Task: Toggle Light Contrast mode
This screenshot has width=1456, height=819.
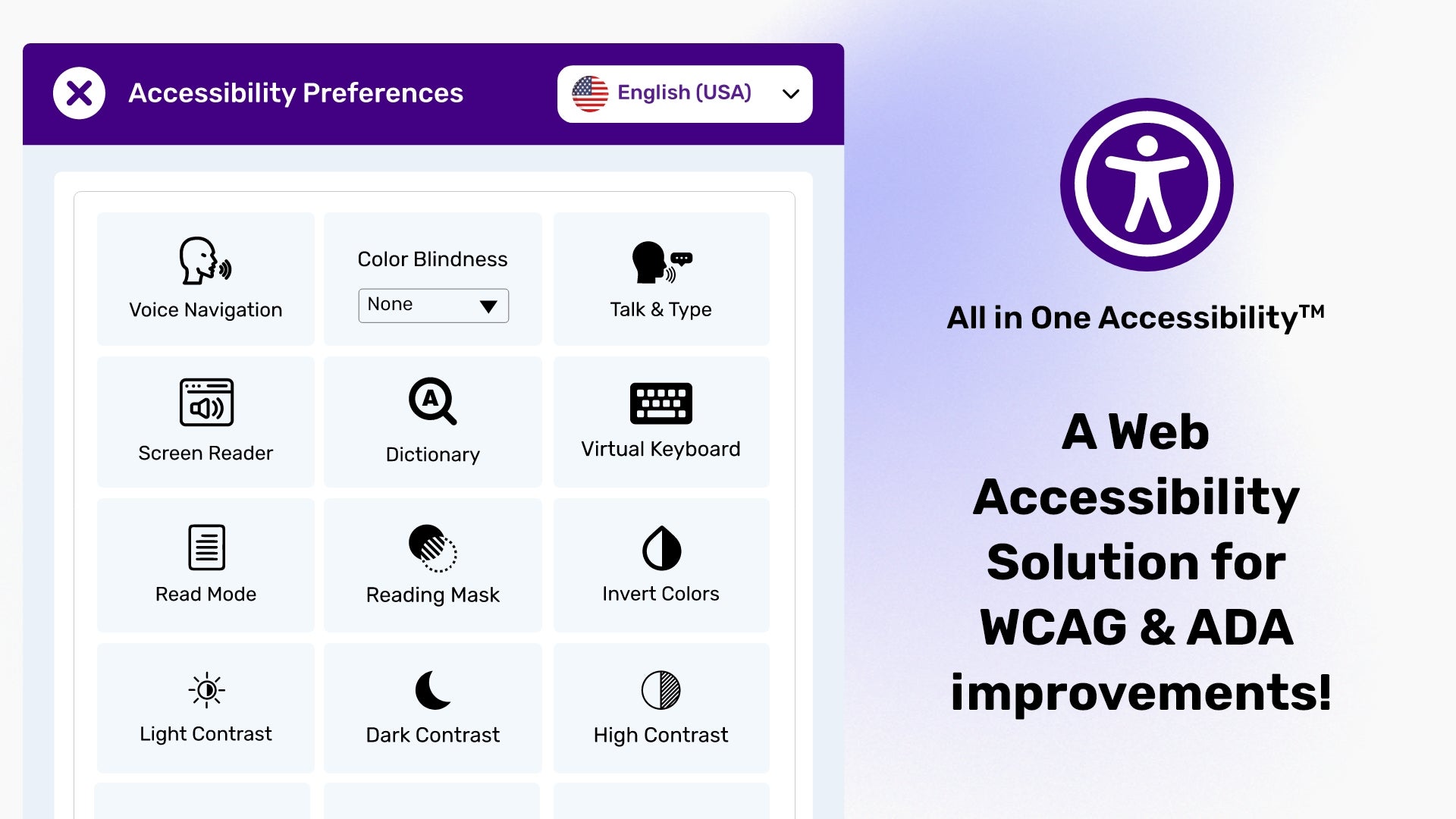Action: click(206, 705)
